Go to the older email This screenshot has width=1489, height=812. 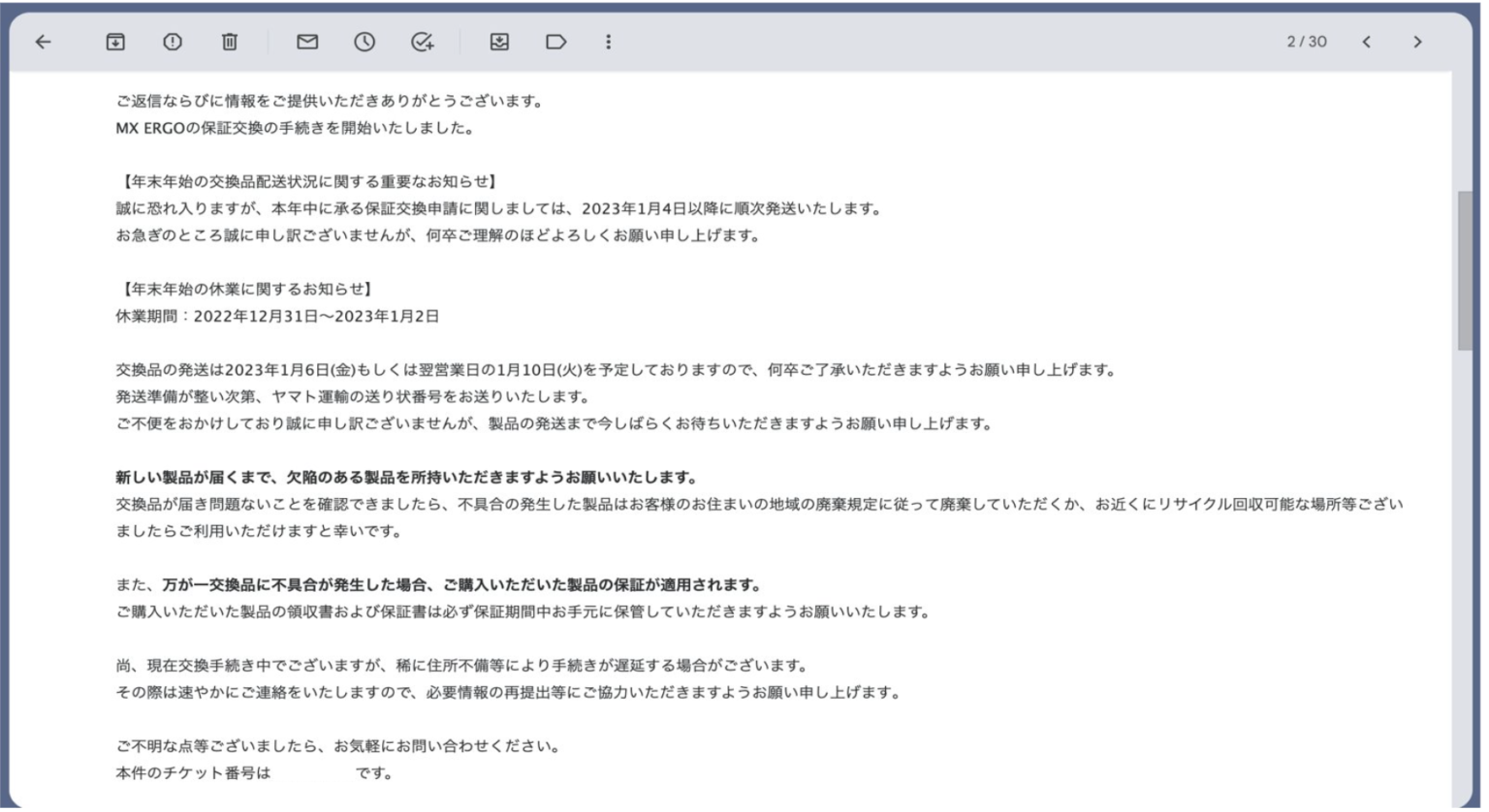[x=1418, y=41]
